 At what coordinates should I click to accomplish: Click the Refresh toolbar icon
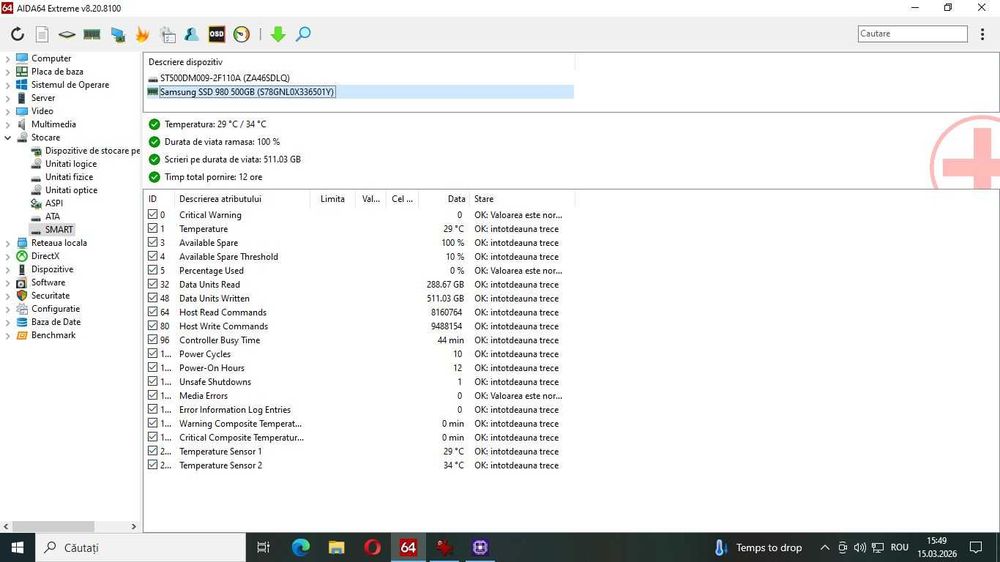click(x=17, y=34)
